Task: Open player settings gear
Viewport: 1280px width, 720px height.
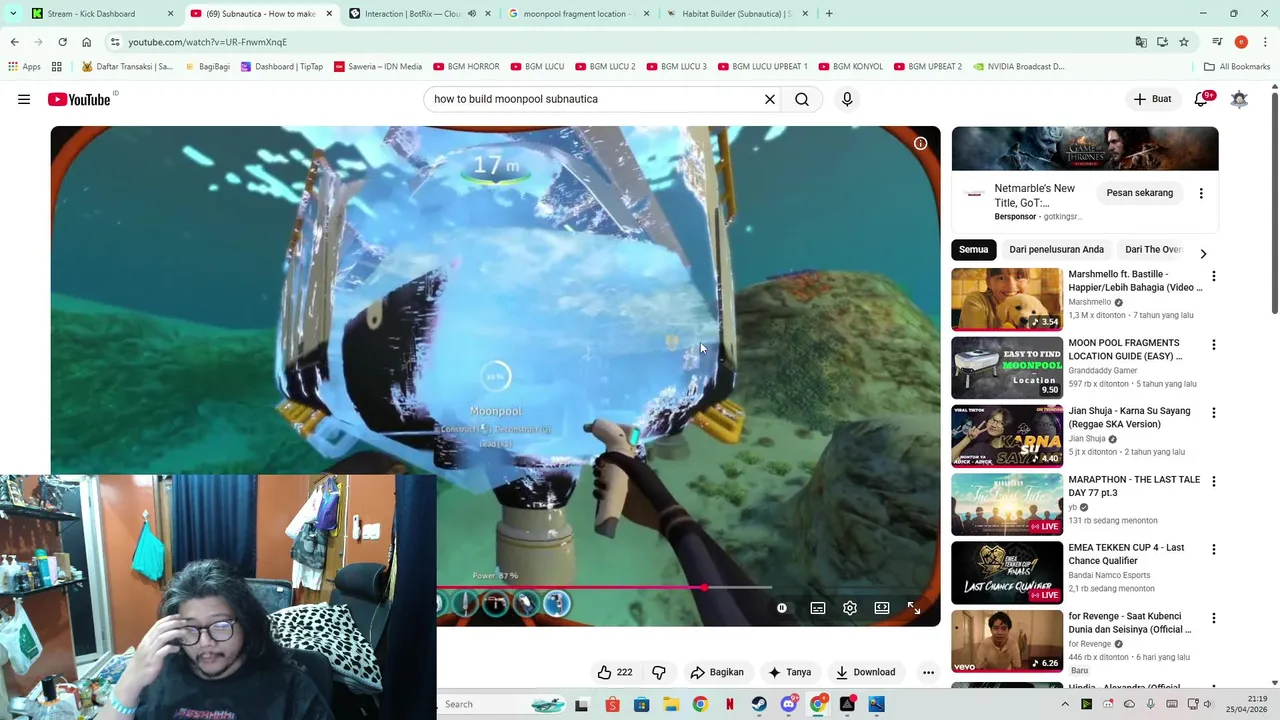Action: (x=850, y=608)
